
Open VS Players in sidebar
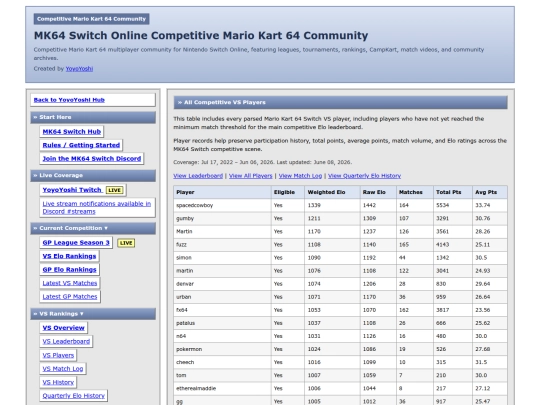click(x=58, y=355)
